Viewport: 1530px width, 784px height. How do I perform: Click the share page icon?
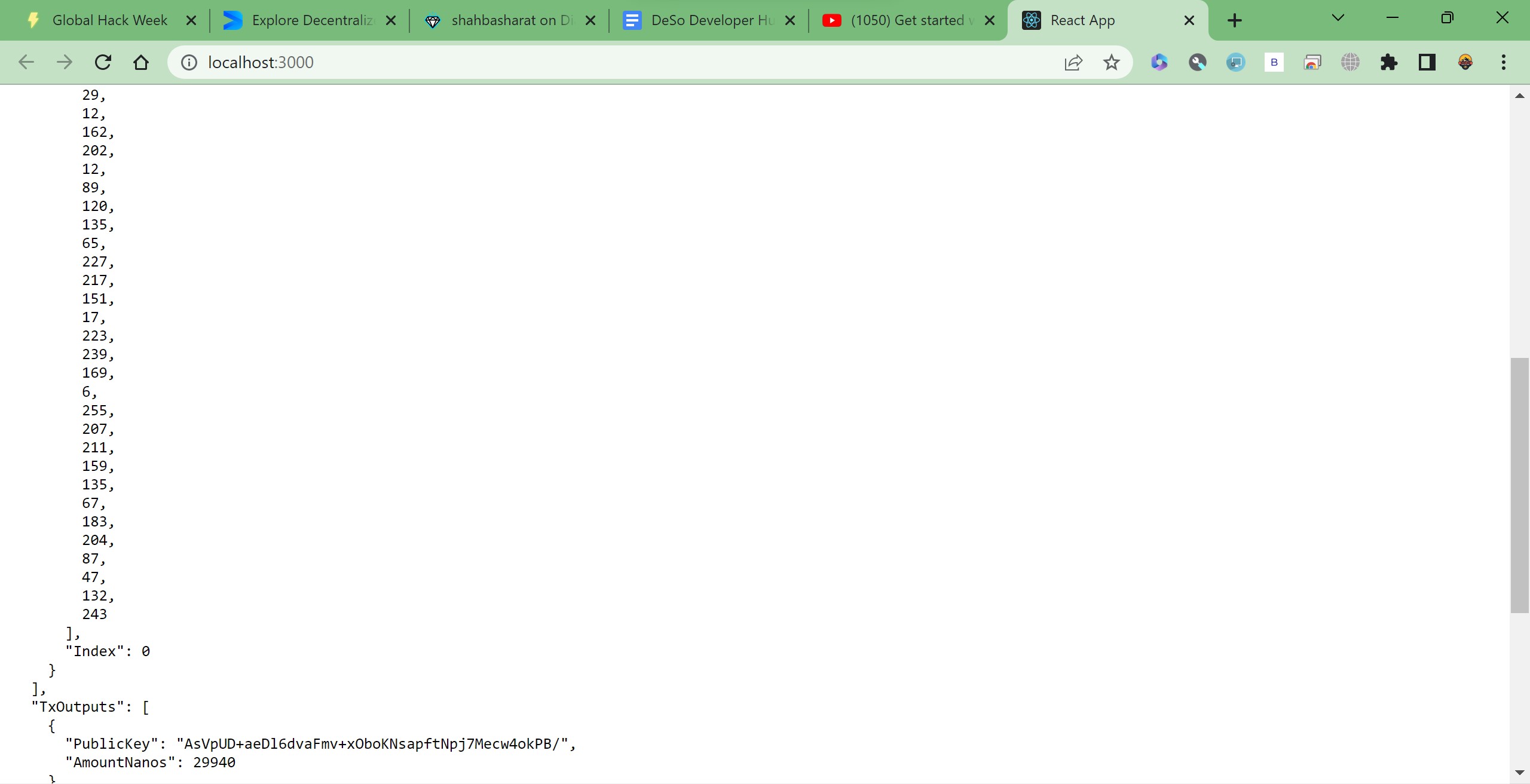1073,62
